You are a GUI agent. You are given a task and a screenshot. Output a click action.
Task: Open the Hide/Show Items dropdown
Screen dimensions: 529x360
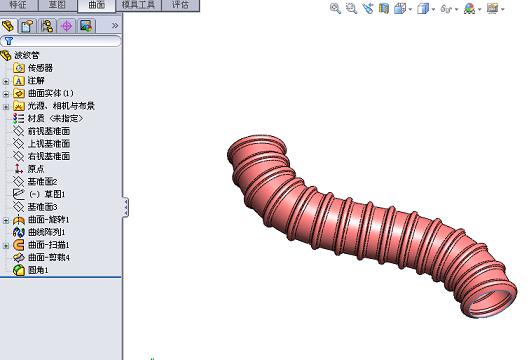point(449,9)
